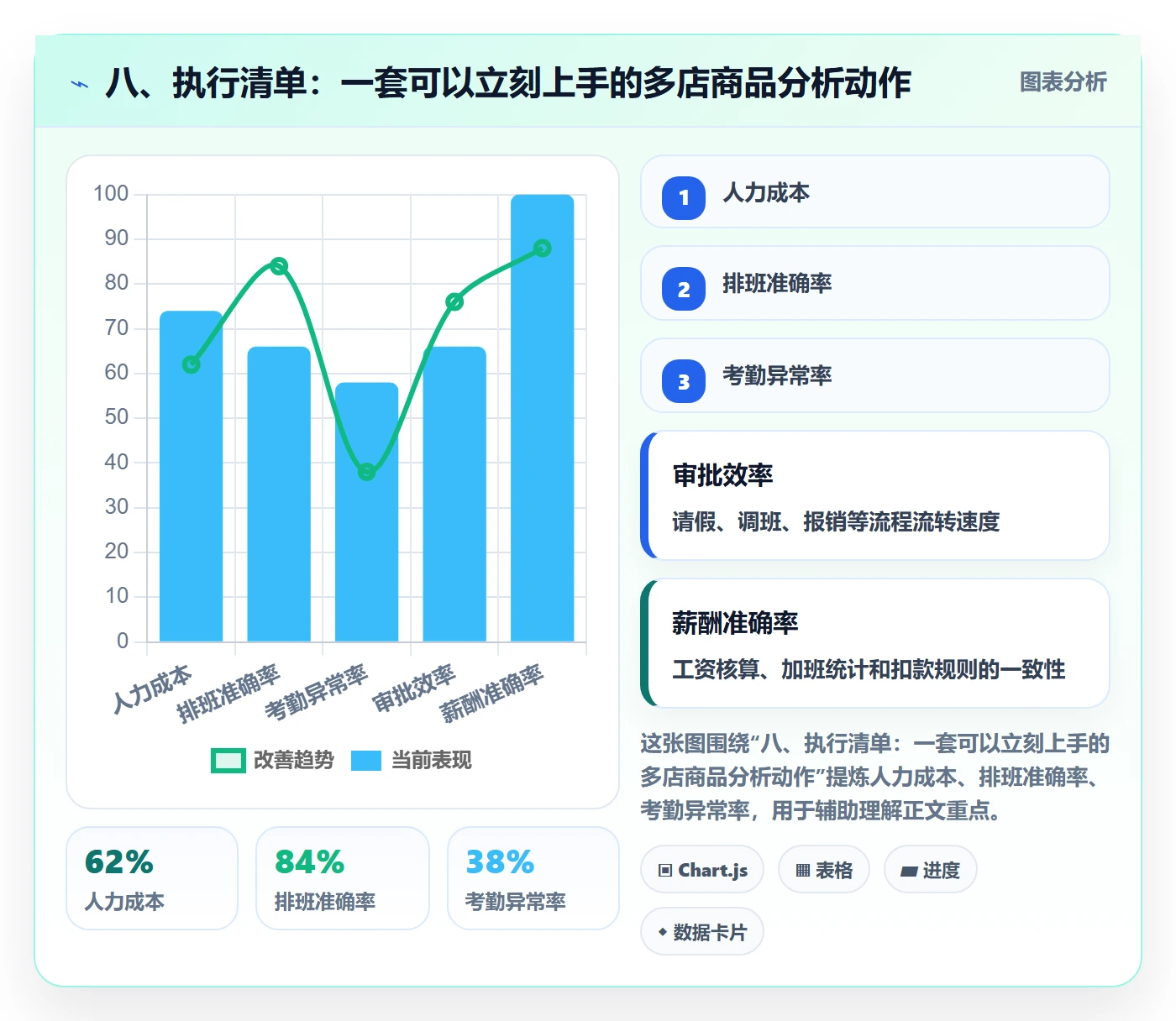The height and width of the screenshot is (1021, 1176).
Task: Toggle the 当前表现 legend swatch
Action: (366, 761)
